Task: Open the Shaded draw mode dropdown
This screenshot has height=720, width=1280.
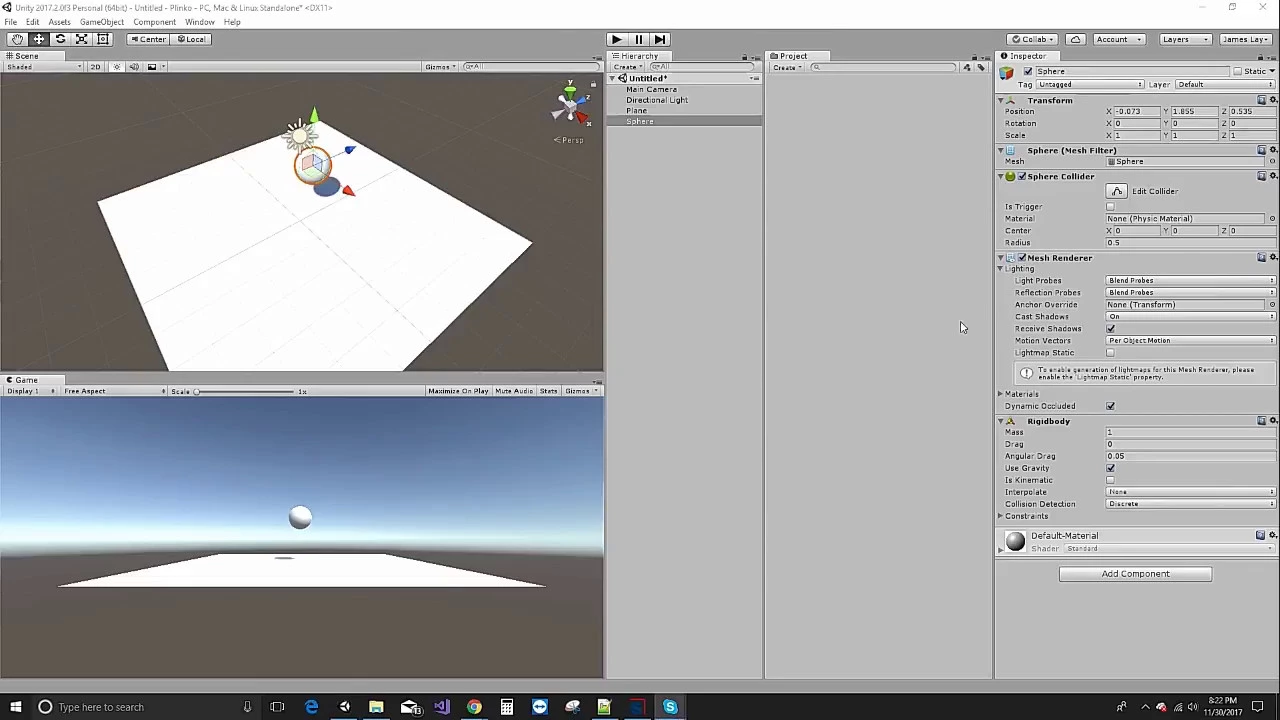Action: click(x=44, y=67)
